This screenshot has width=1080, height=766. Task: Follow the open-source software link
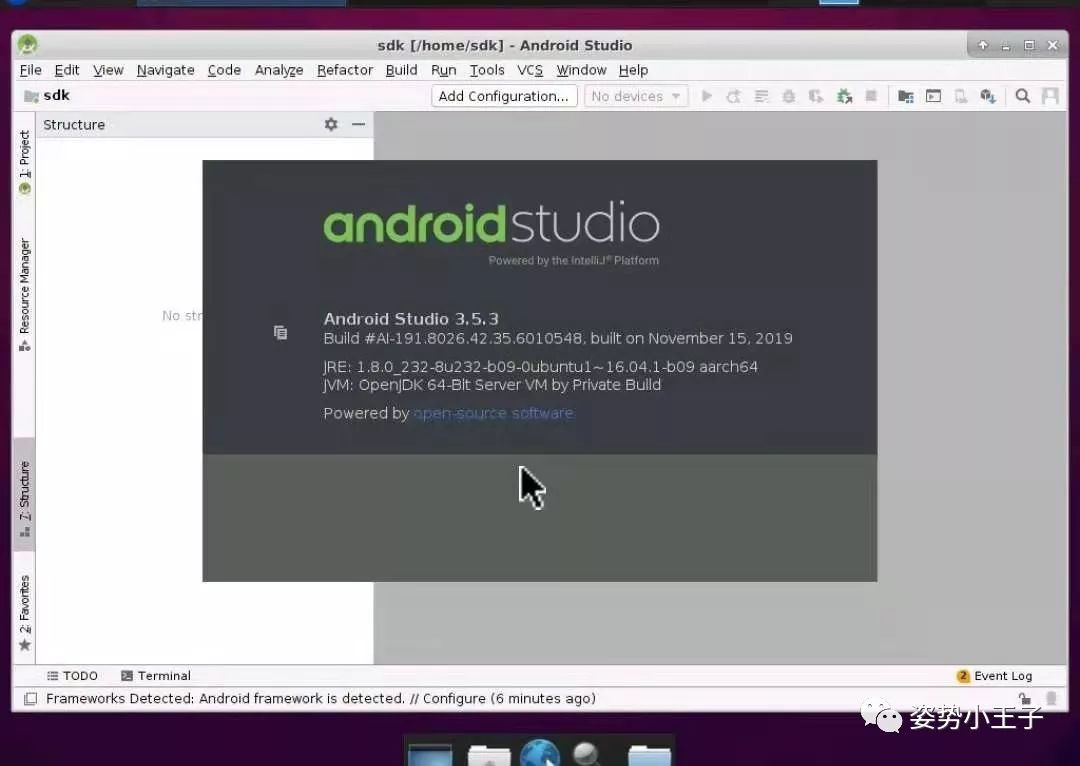[493, 413]
